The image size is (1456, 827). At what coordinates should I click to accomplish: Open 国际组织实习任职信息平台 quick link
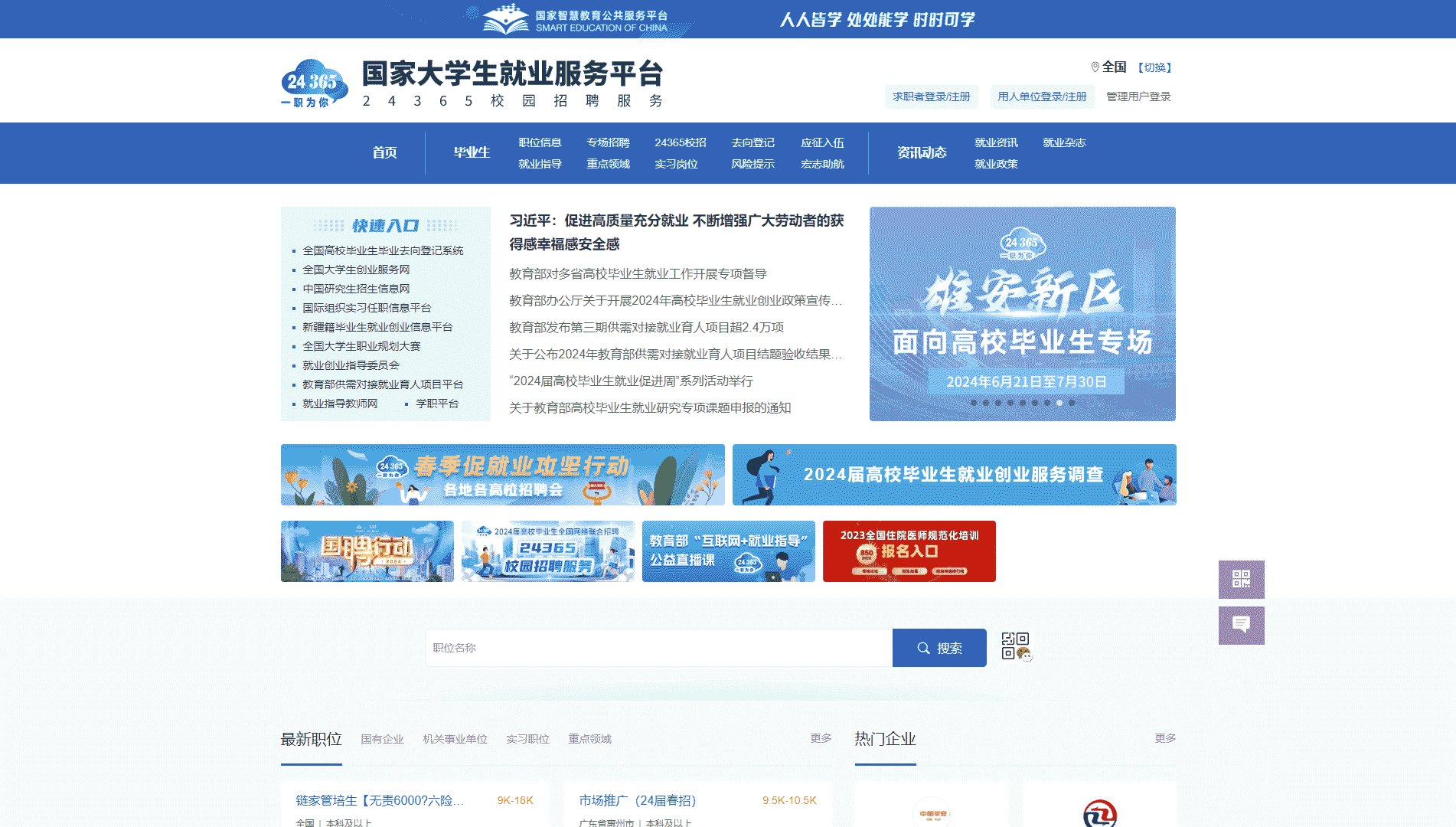[x=367, y=308]
